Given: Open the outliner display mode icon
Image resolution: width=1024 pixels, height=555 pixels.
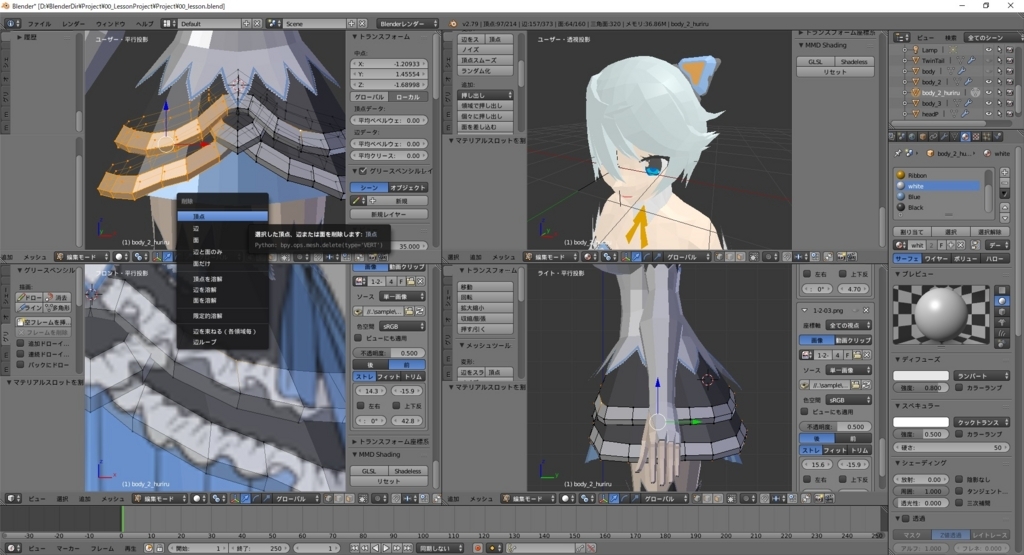Looking at the screenshot, I should (902, 37).
